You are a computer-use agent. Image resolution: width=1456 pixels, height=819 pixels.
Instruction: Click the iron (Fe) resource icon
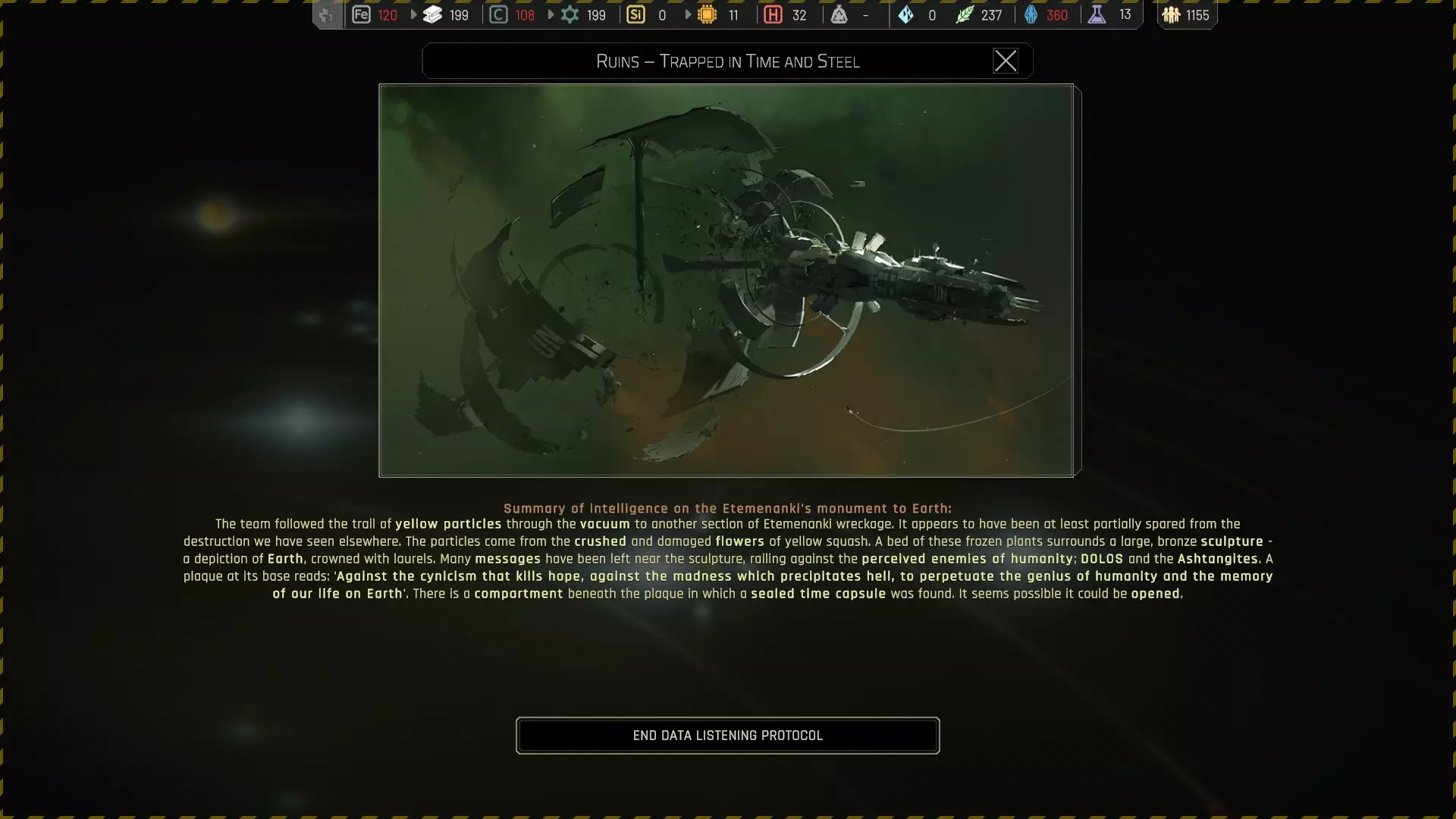click(361, 14)
